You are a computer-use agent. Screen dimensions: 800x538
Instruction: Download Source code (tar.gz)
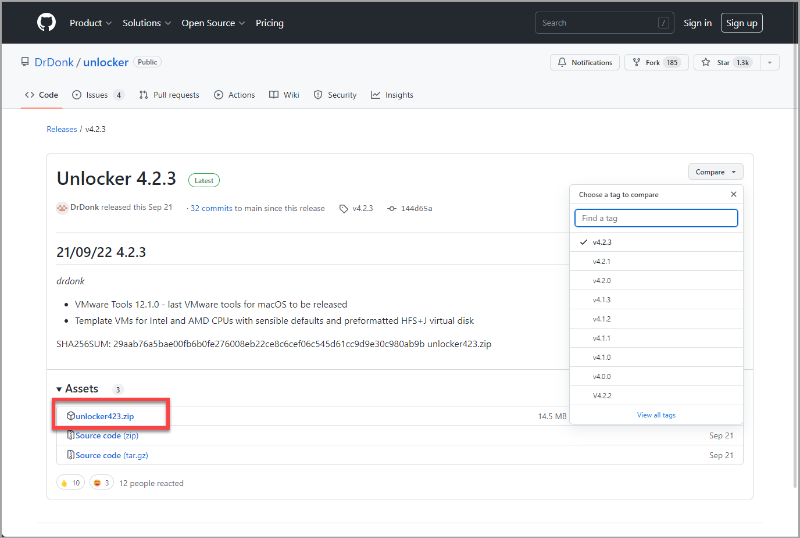[x=112, y=455]
